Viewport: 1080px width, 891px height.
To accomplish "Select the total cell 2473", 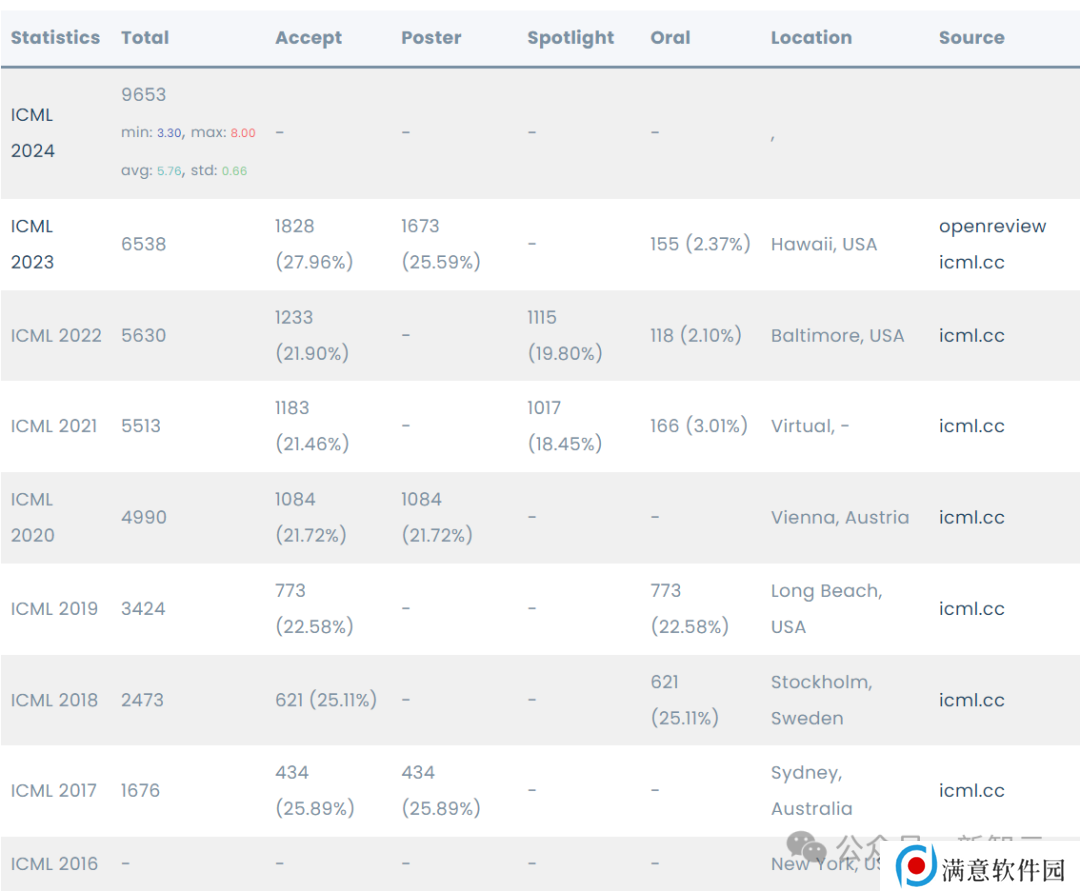I will [142, 700].
